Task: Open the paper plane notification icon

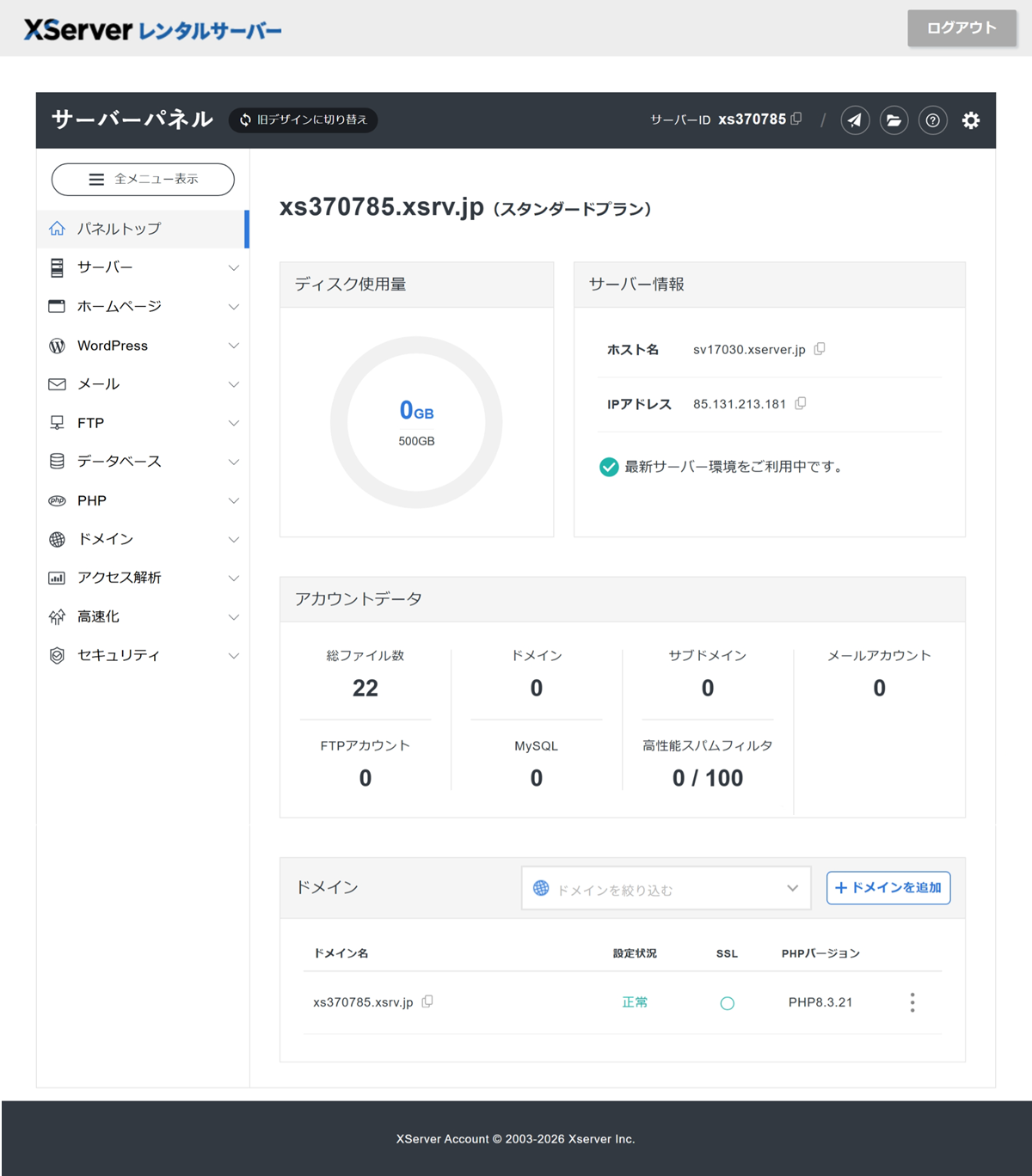Action: point(855,120)
